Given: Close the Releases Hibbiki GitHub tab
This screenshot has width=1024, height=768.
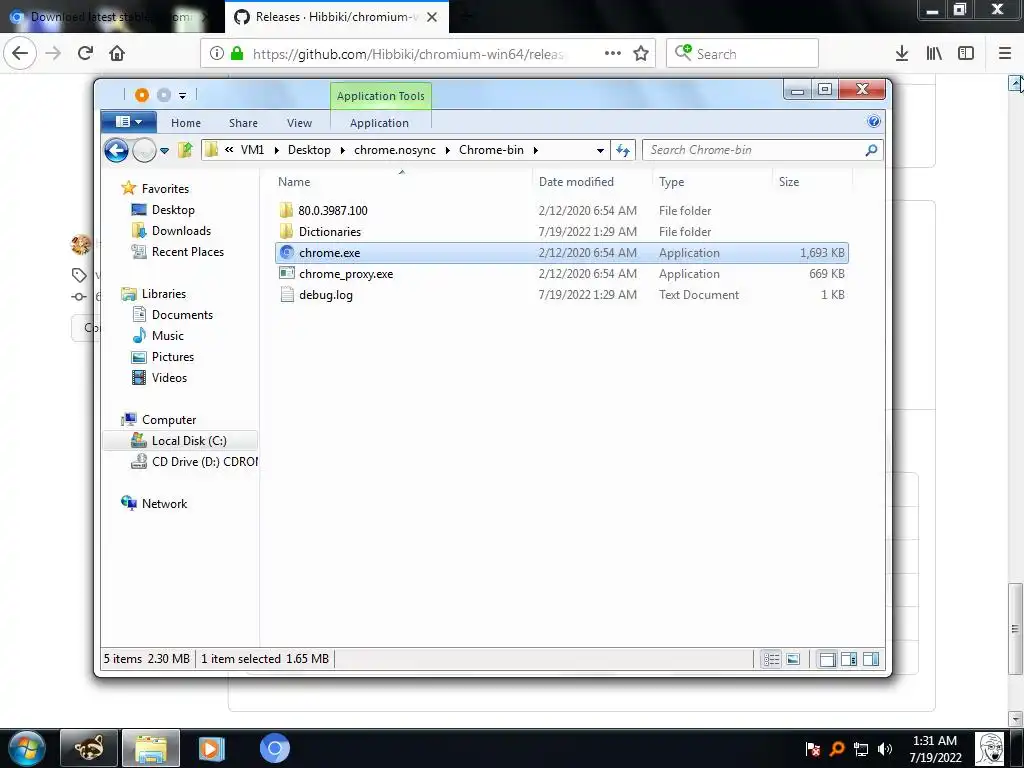Looking at the screenshot, I should coord(432,17).
